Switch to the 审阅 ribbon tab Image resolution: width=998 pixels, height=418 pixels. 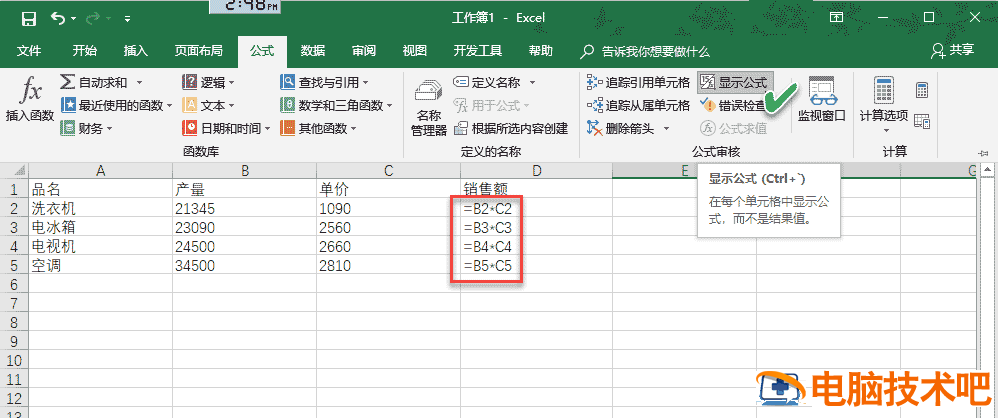363,52
